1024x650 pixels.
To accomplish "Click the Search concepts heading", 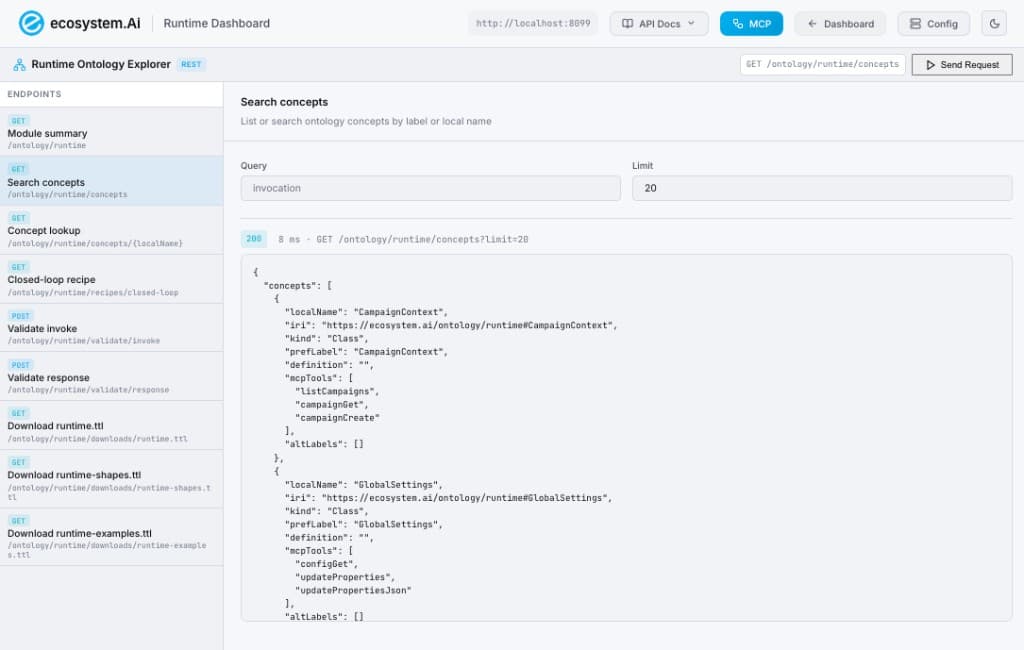I will [284, 102].
